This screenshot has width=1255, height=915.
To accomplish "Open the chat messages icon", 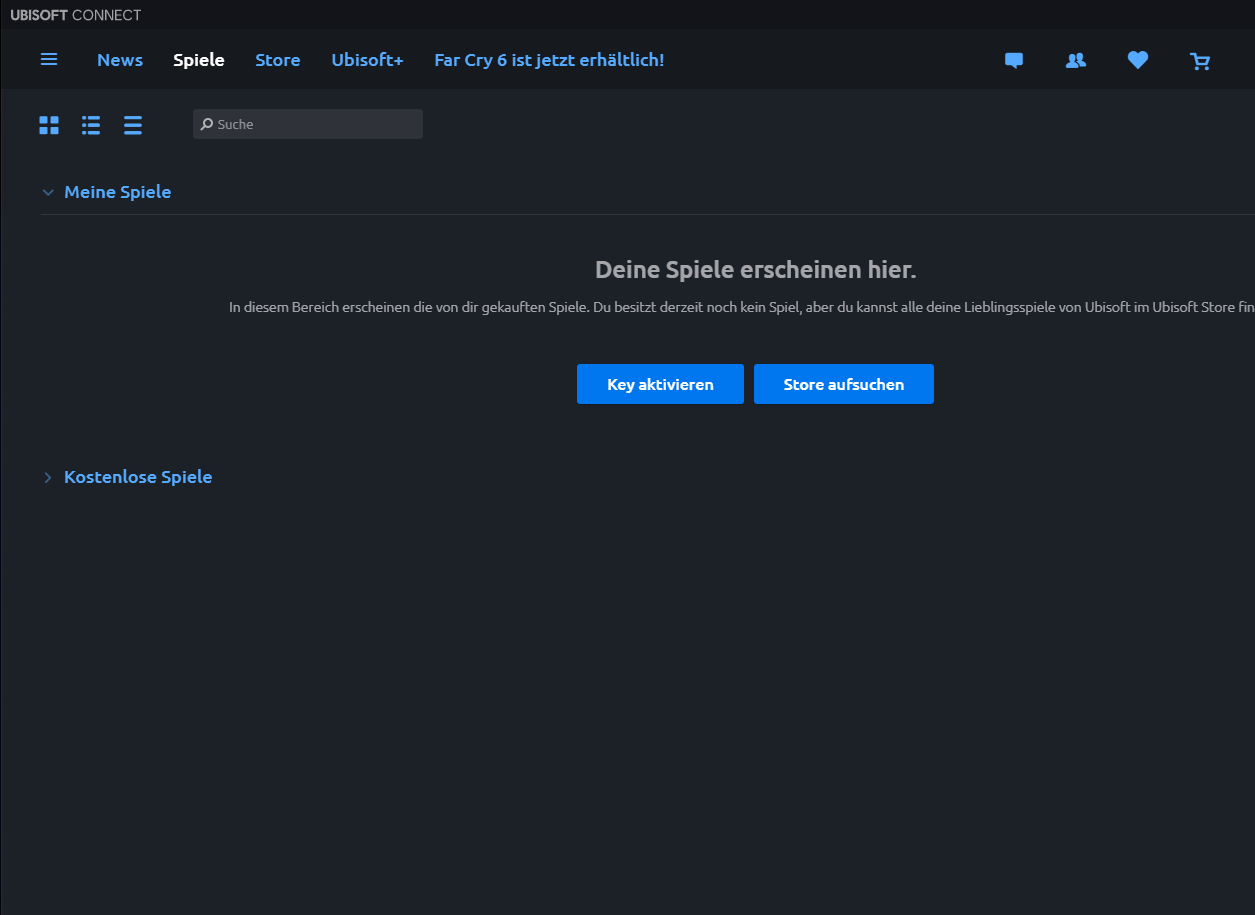I will [x=1014, y=60].
